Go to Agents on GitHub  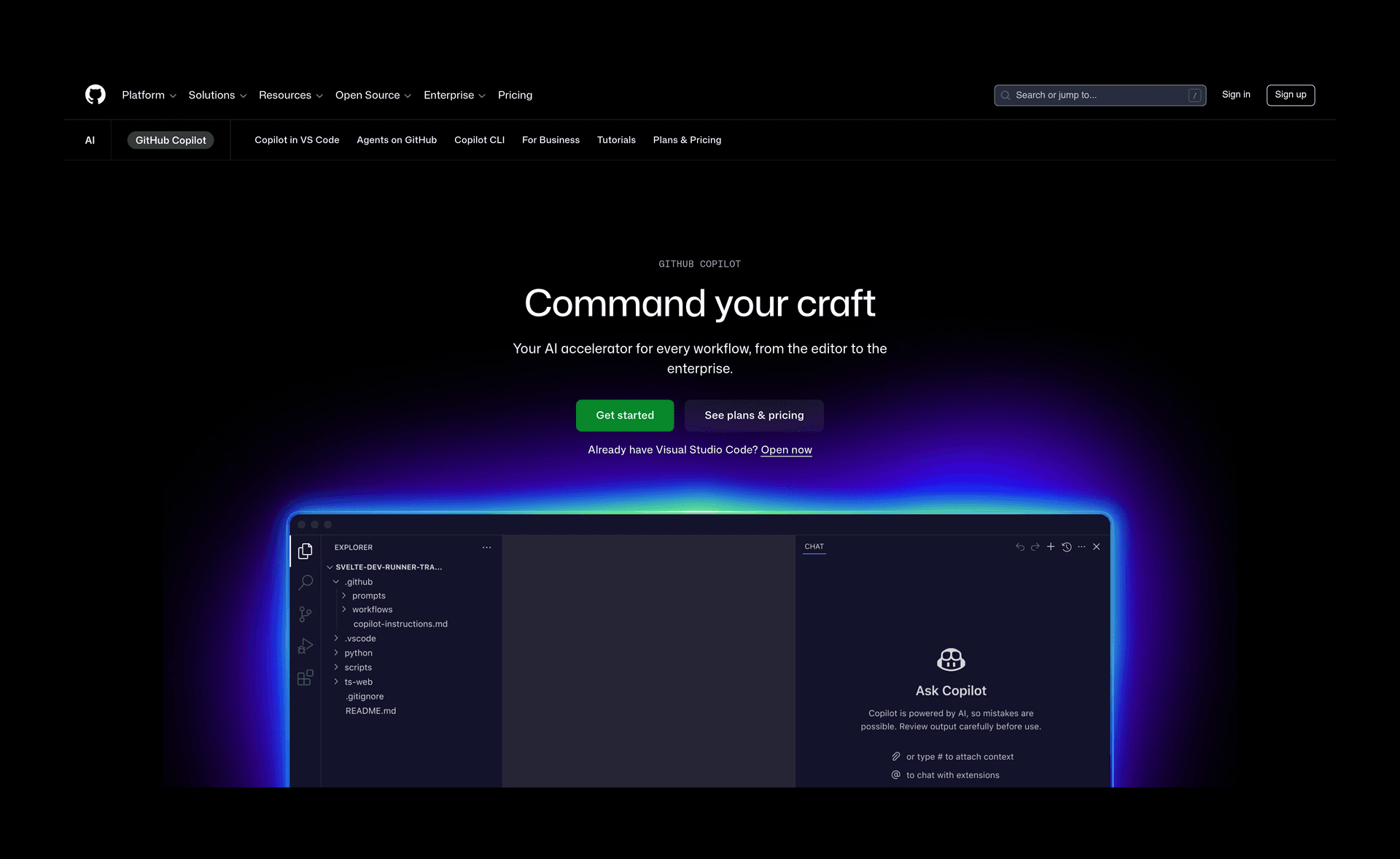tap(397, 140)
